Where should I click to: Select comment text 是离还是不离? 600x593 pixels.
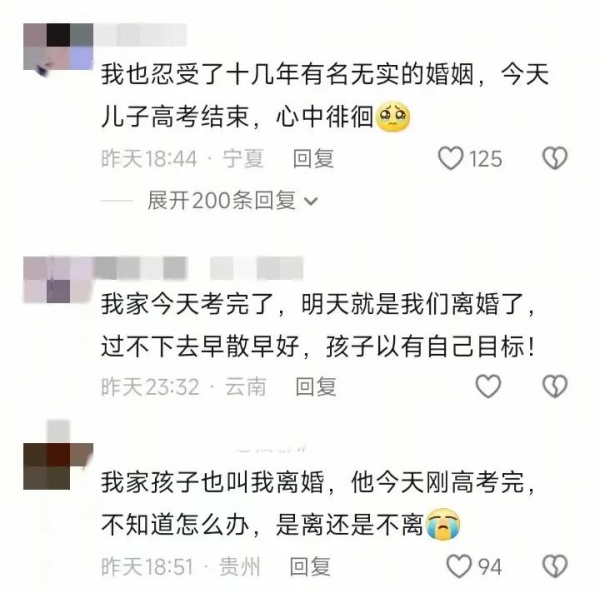point(349,524)
